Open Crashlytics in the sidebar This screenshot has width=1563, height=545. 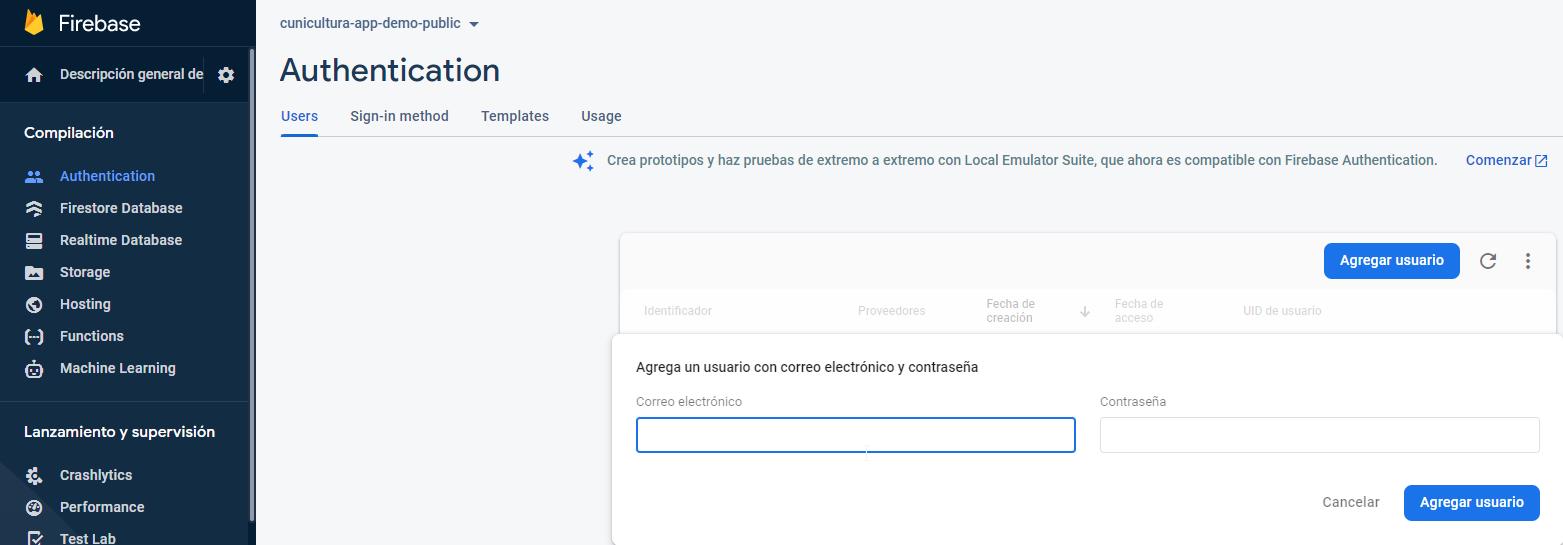pos(96,475)
